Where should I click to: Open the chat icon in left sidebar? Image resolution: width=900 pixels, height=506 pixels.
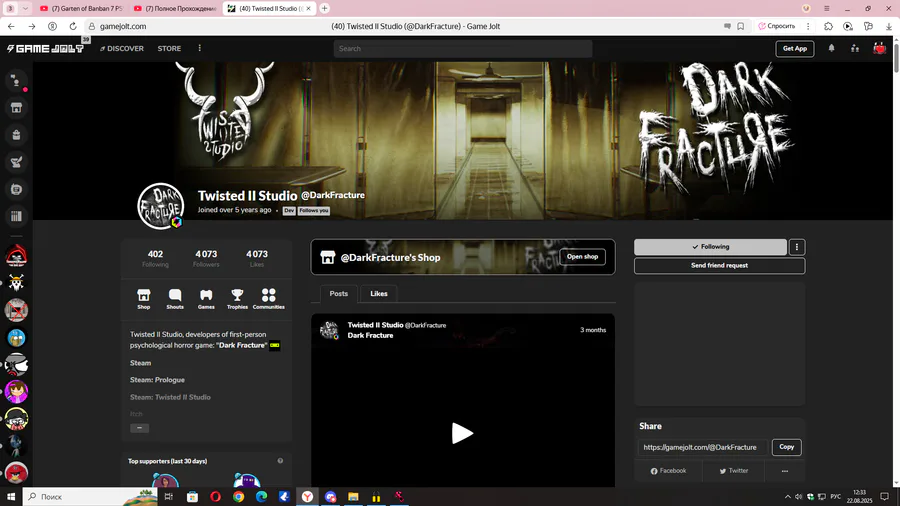coord(16,81)
